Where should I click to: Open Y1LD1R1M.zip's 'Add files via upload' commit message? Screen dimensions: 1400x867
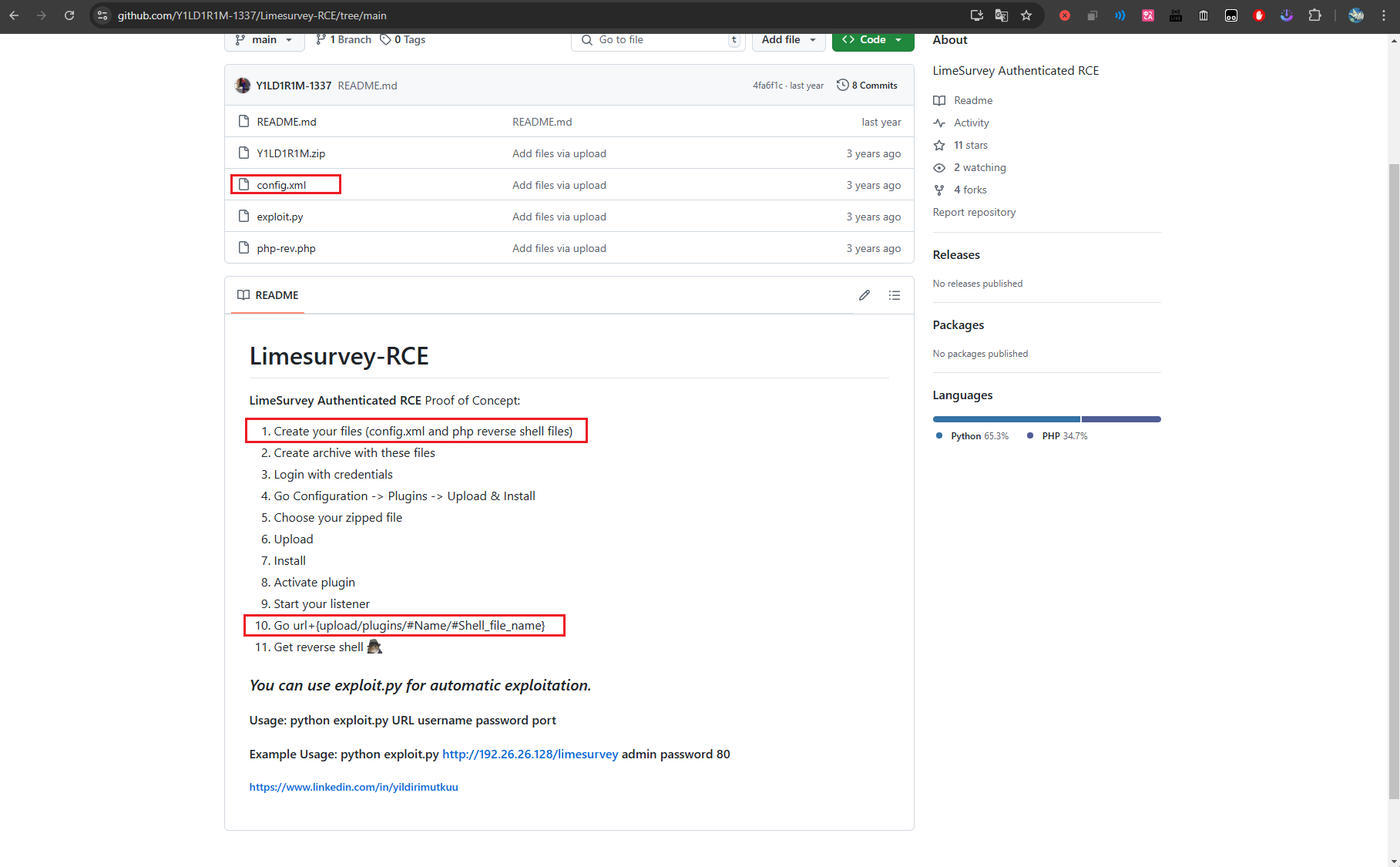pyautogui.click(x=559, y=153)
